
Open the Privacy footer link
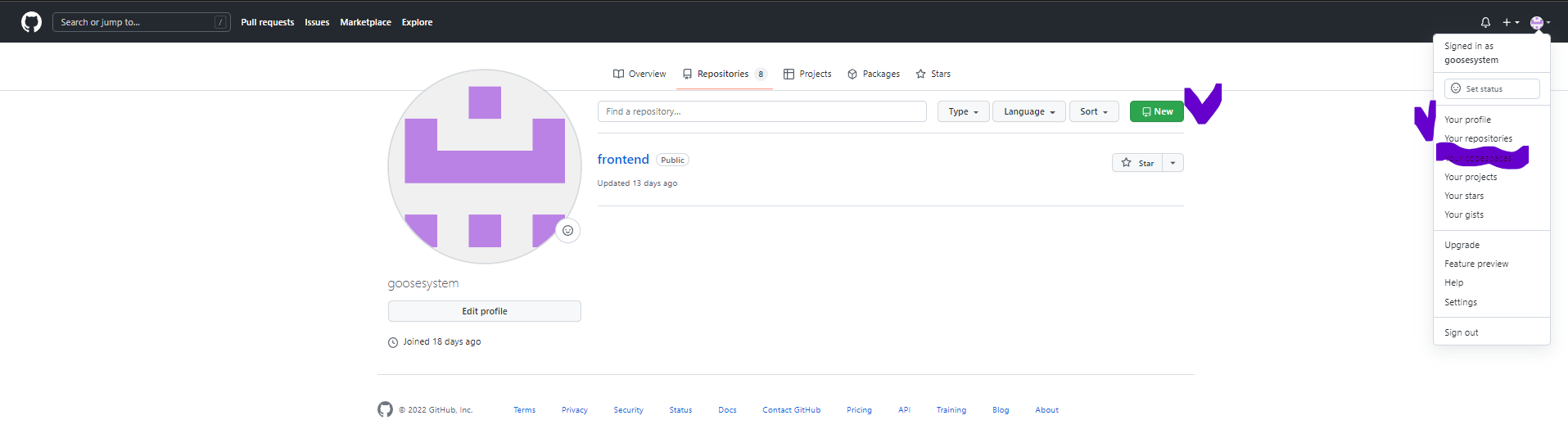coord(574,410)
